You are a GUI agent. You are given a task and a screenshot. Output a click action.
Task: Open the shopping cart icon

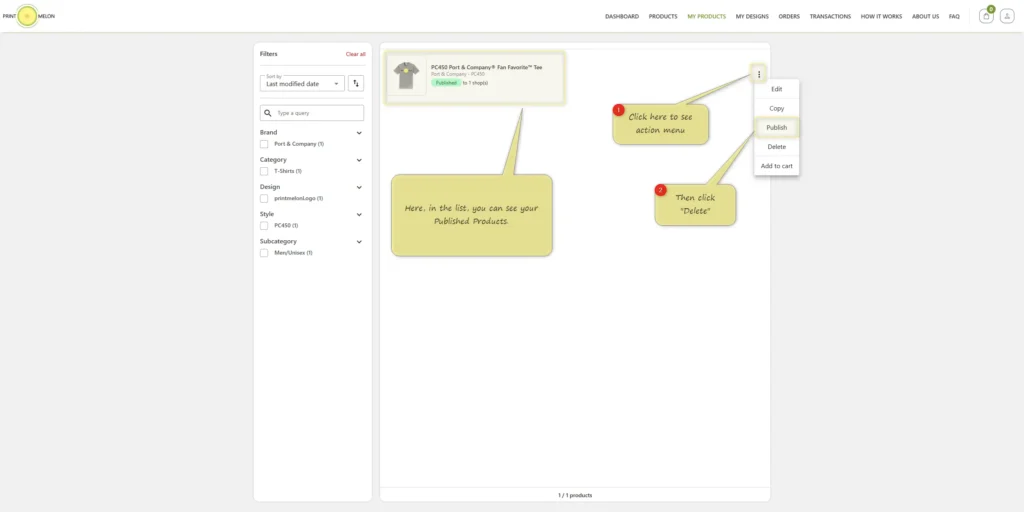[986, 16]
